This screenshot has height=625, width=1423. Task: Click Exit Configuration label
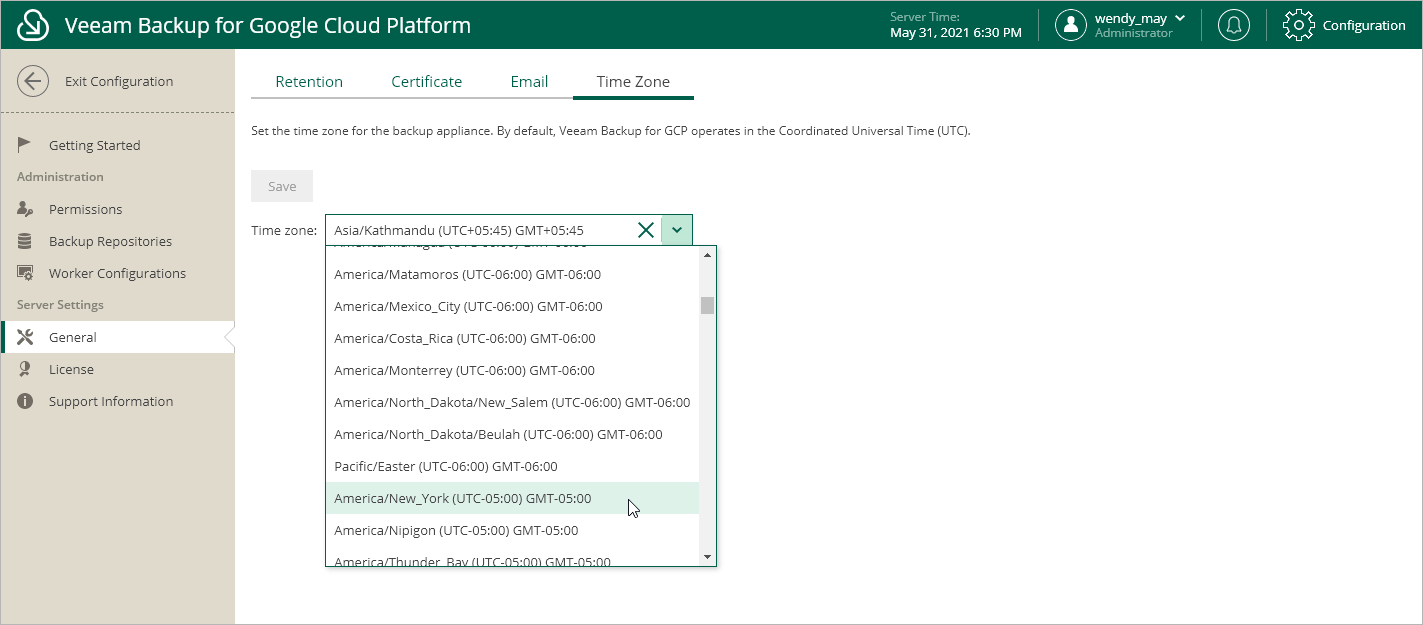(119, 81)
